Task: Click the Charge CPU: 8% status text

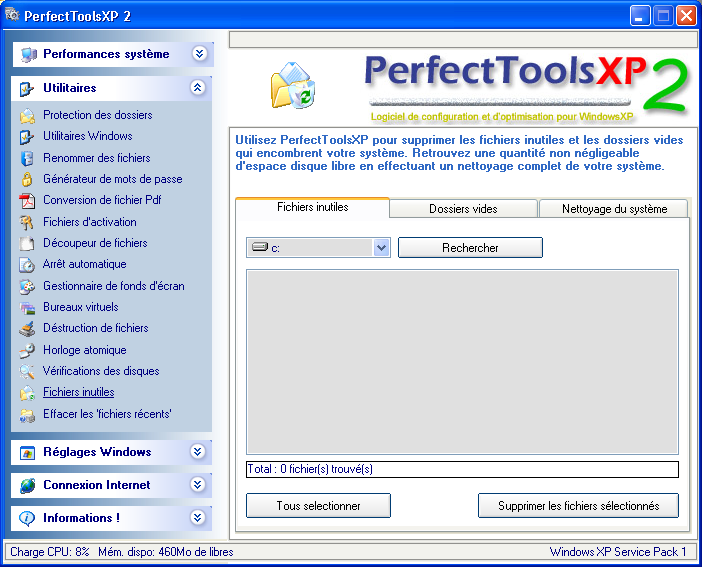Action: coord(50,552)
